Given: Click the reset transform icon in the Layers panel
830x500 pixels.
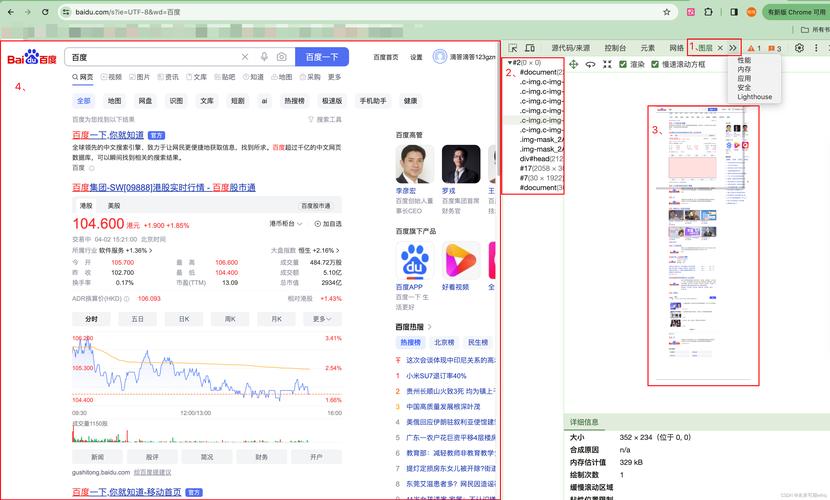Looking at the screenshot, I should [x=607, y=64].
